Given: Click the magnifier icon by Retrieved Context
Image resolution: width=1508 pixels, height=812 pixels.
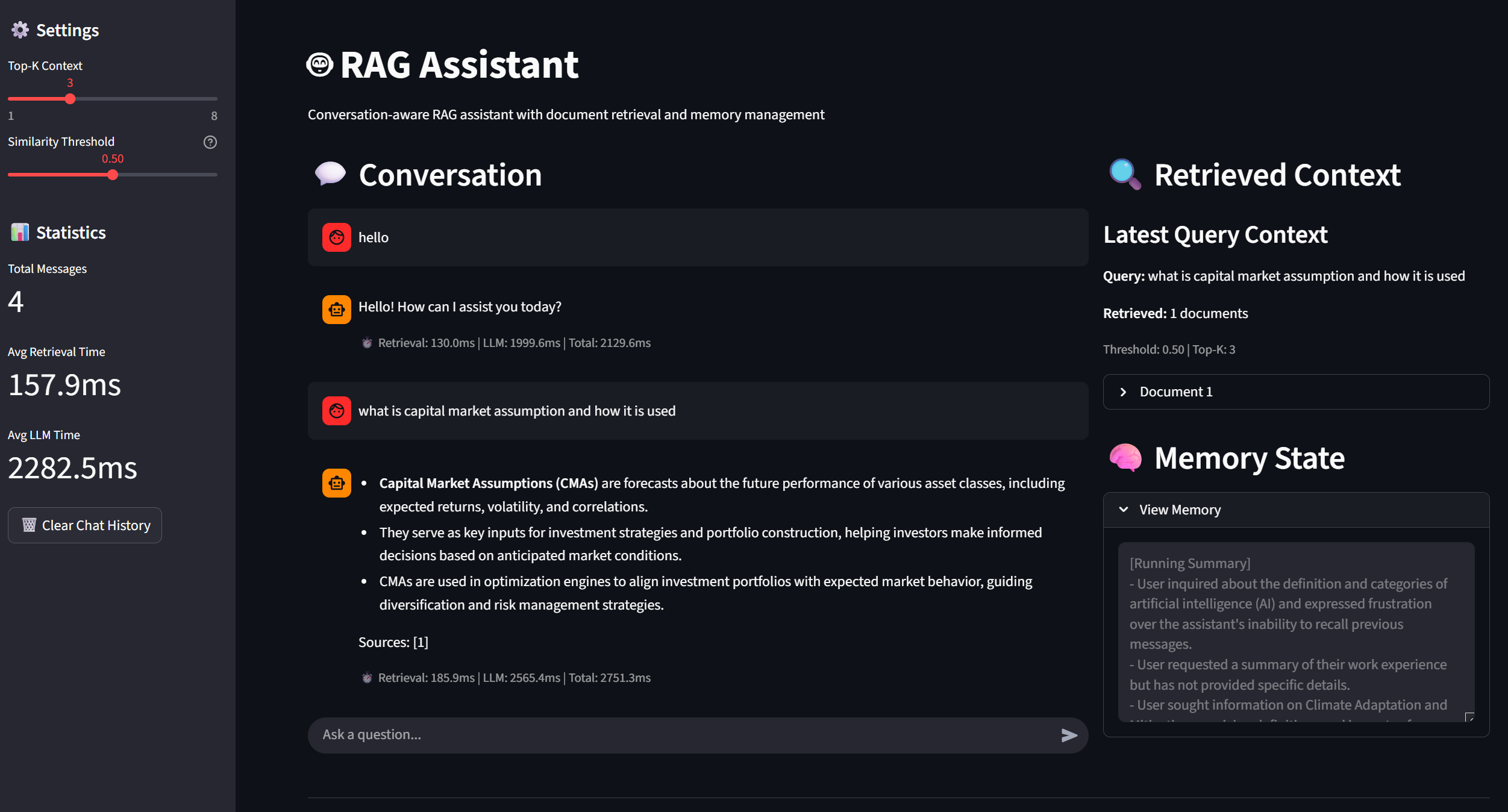Looking at the screenshot, I should (x=1125, y=175).
